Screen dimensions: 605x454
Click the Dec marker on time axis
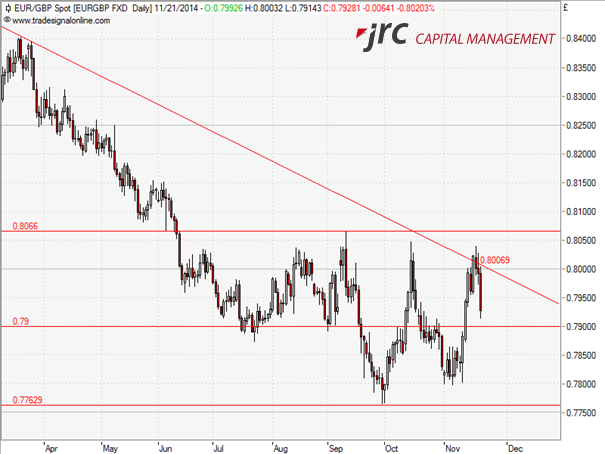(x=513, y=448)
